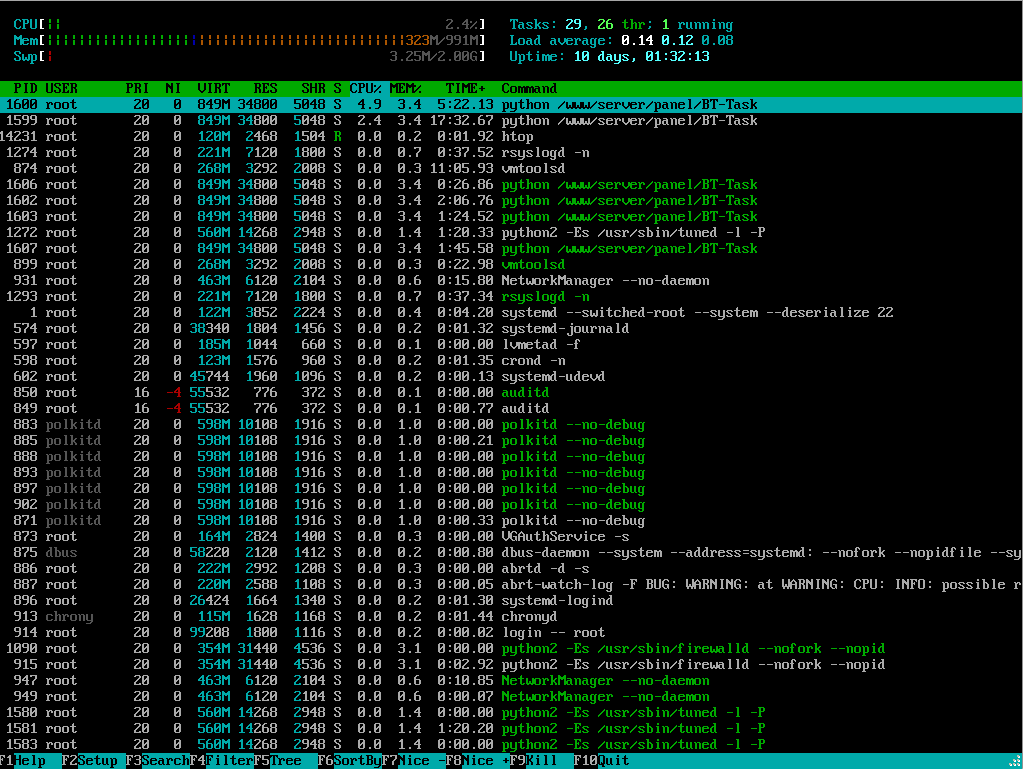Select BT-Task row with PID 1606
Viewport: 1023px width, 769px height.
coord(511,184)
